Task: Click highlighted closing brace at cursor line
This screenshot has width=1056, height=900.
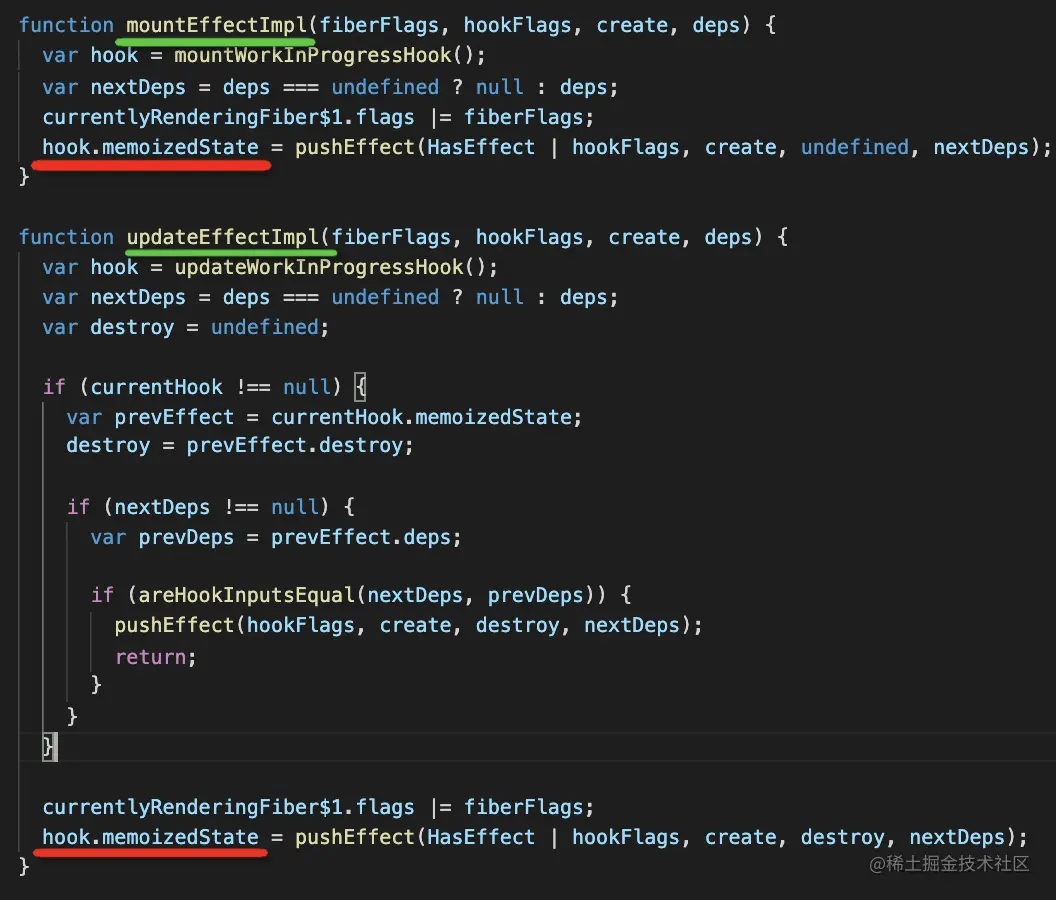Action: [50, 747]
